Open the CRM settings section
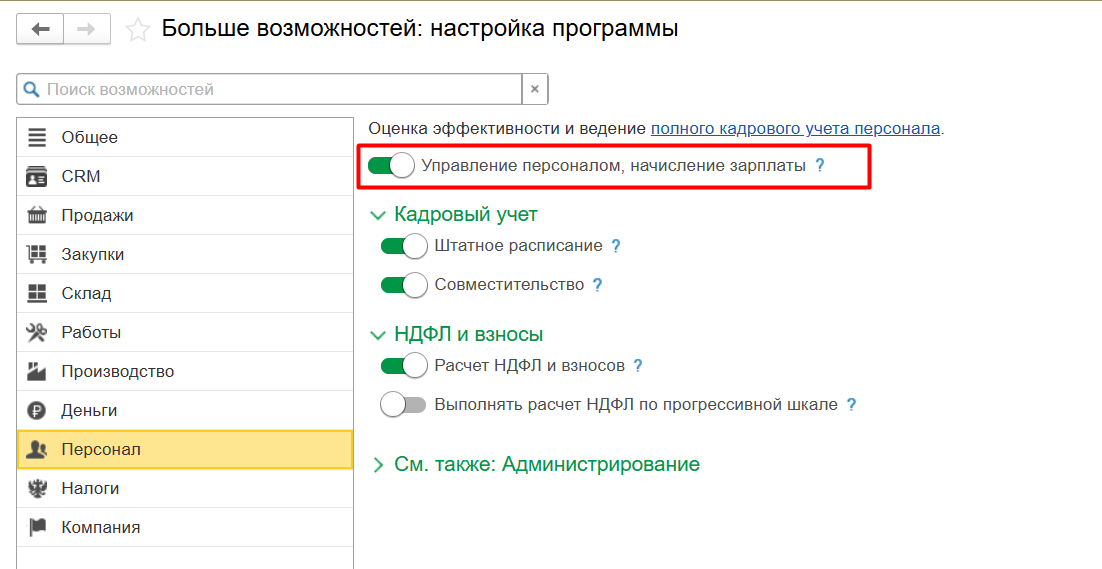 (x=185, y=176)
